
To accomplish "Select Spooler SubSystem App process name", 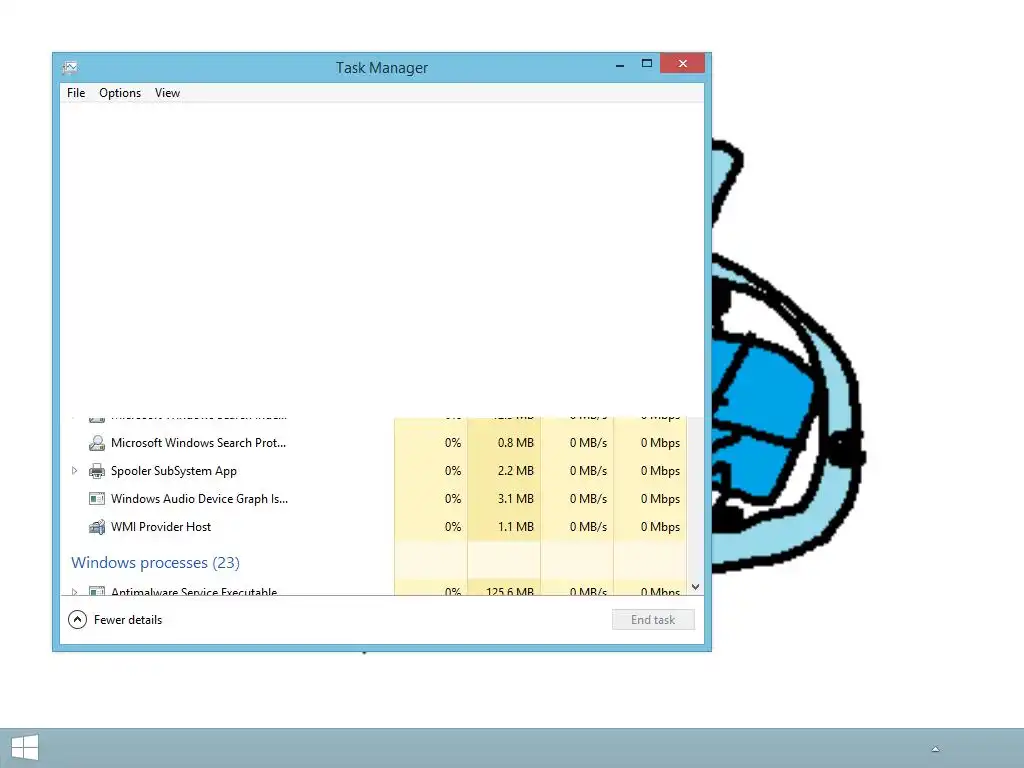I will coord(174,471).
